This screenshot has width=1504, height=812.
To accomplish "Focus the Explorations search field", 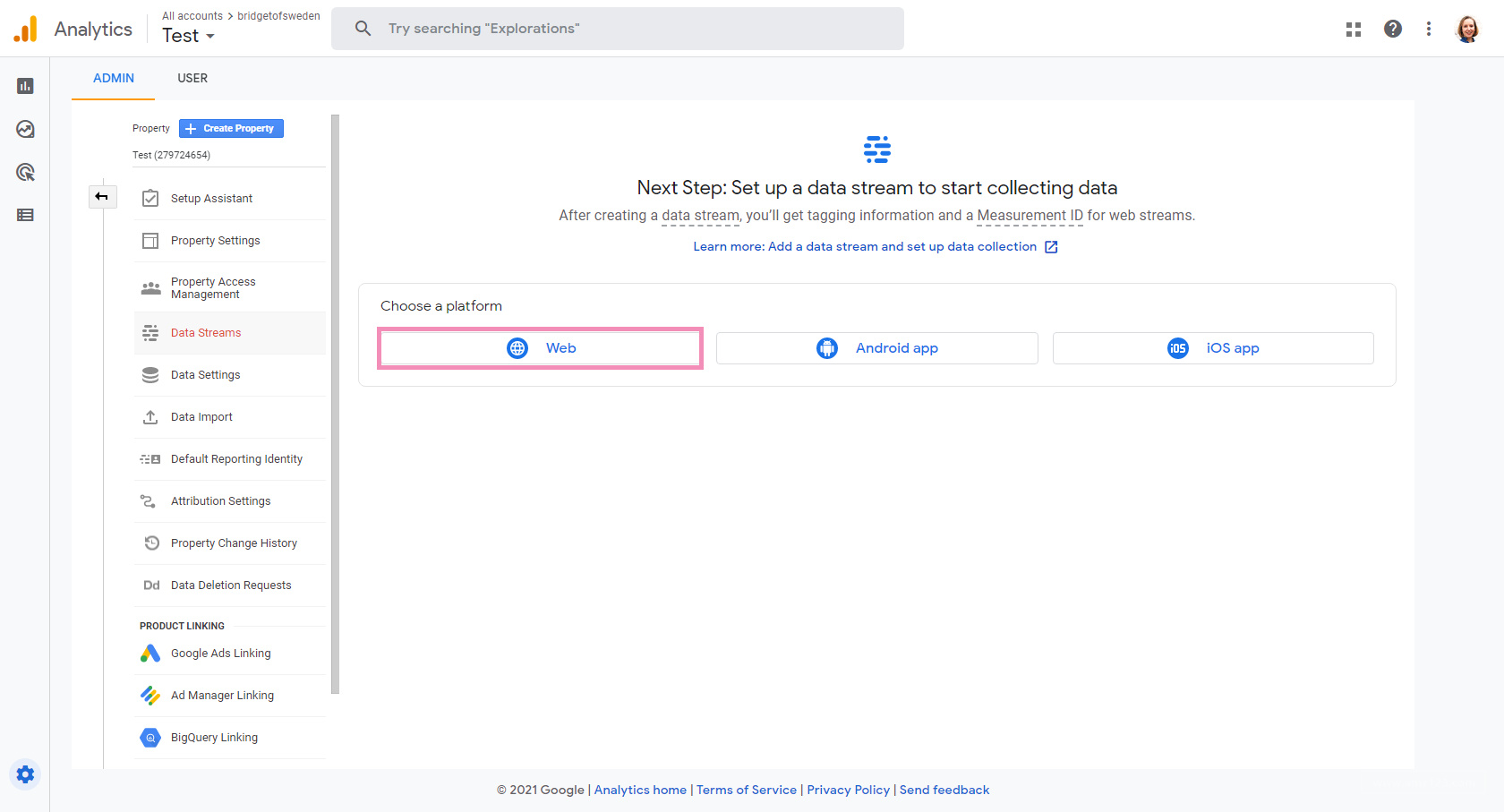I will pos(618,29).
